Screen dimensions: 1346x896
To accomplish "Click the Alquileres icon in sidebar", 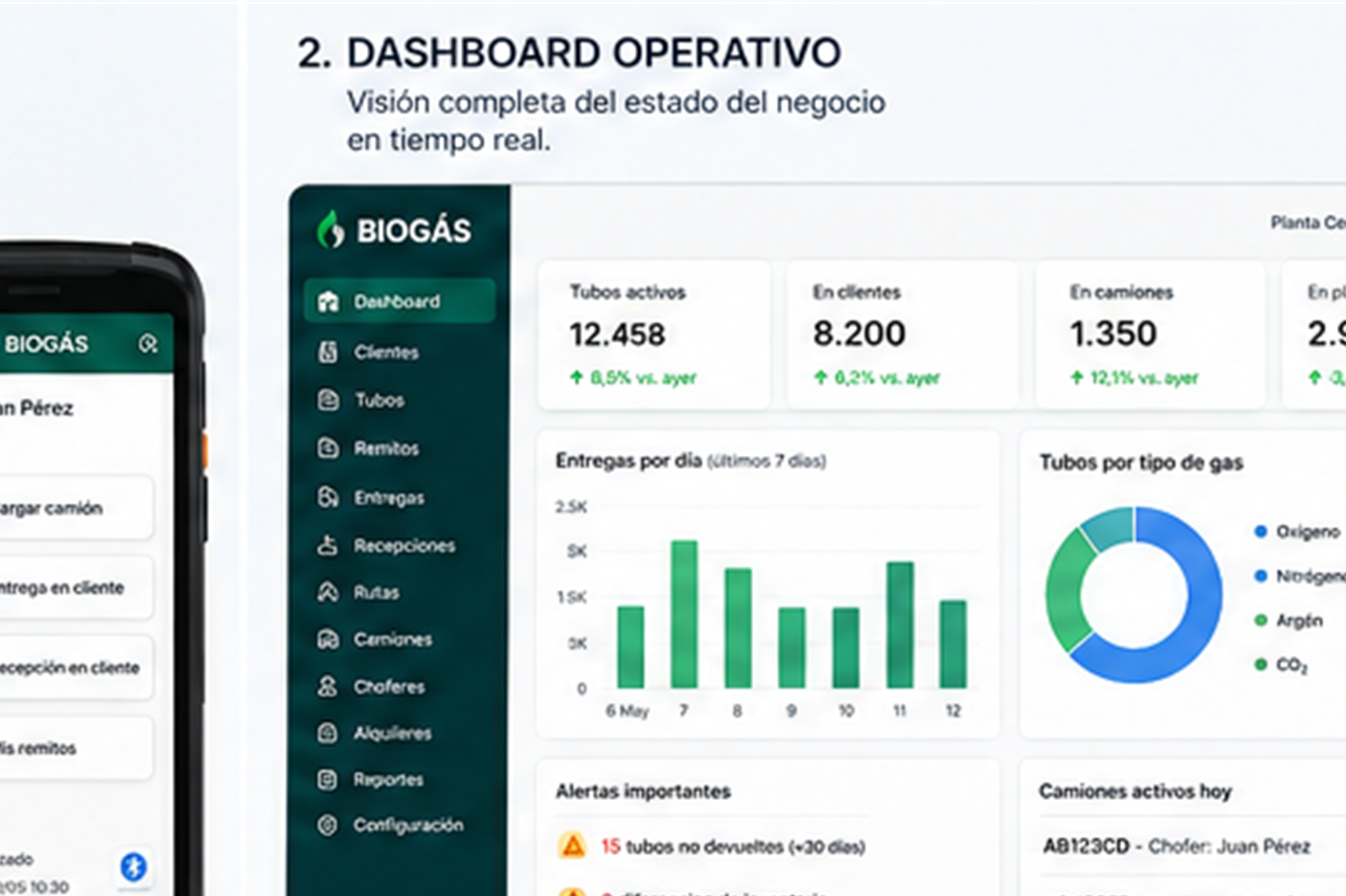I will coord(327,732).
